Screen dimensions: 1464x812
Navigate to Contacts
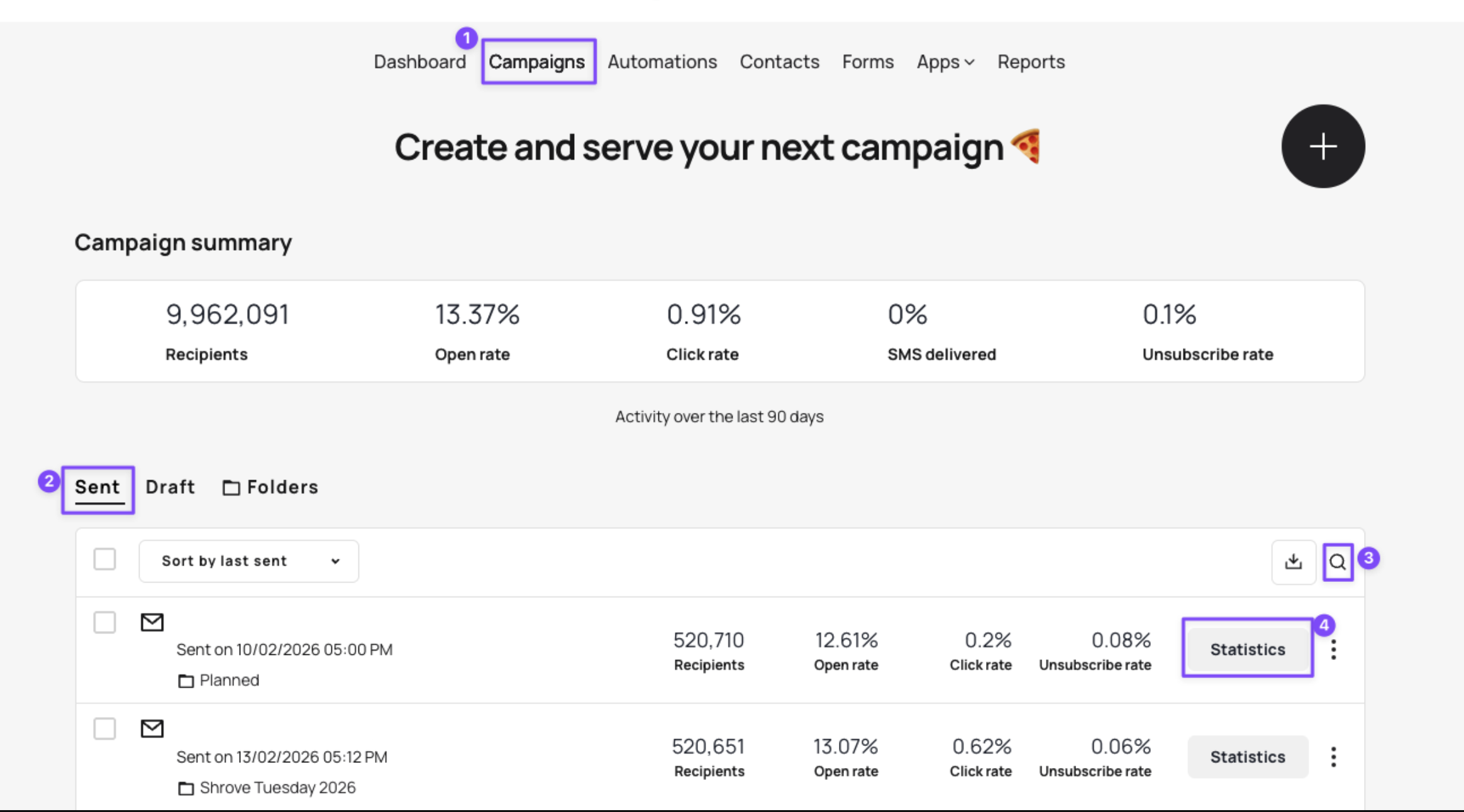[779, 62]
